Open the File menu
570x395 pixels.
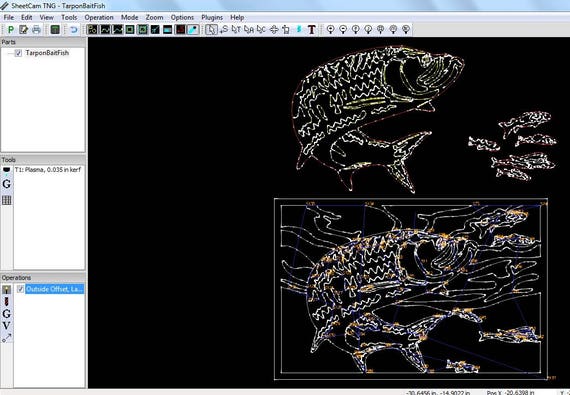[8, 17]
